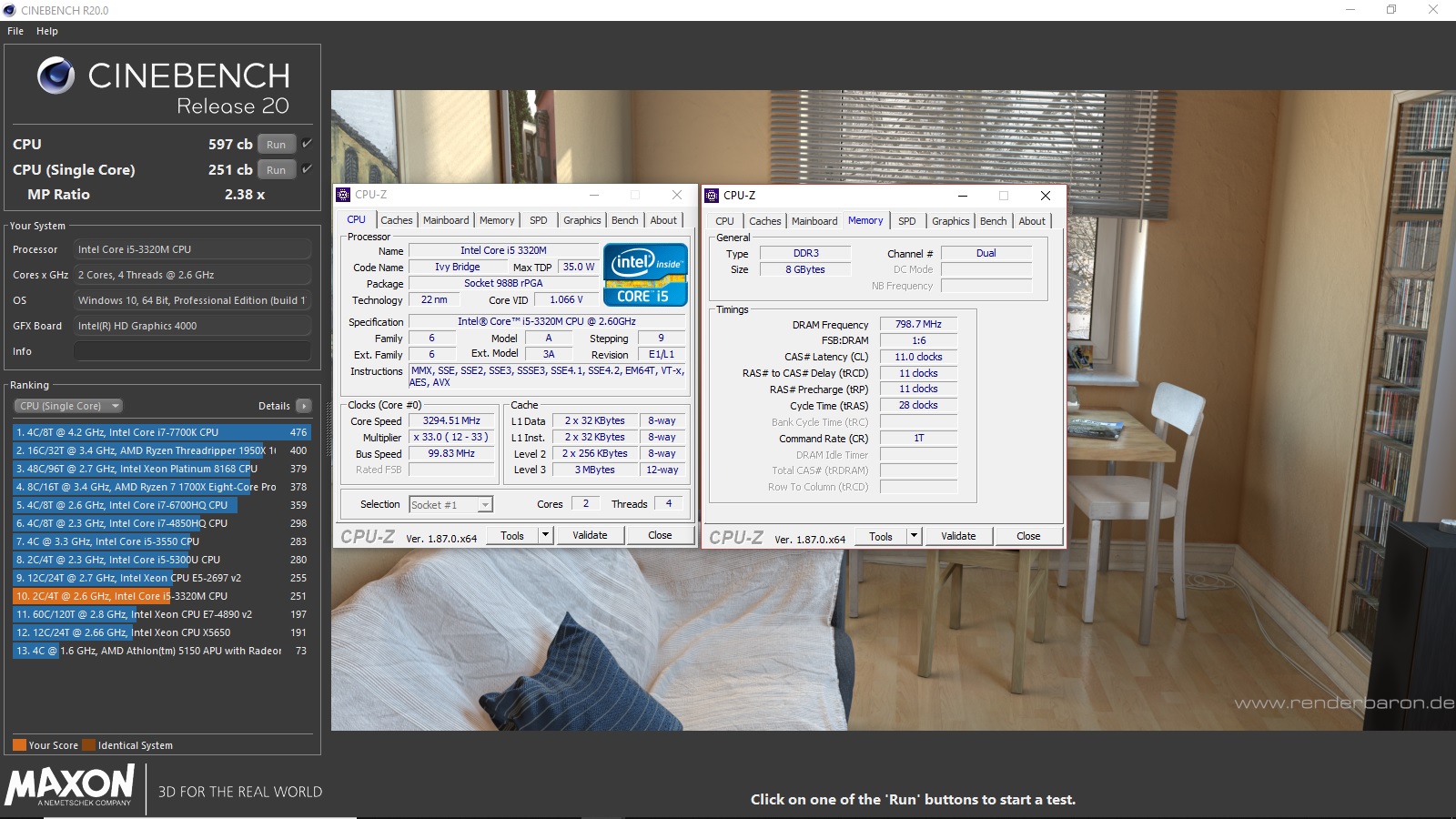Click the Cinebench logo sphere icon
This screenshot has height=819, width=1456.
tap(56, 76)
